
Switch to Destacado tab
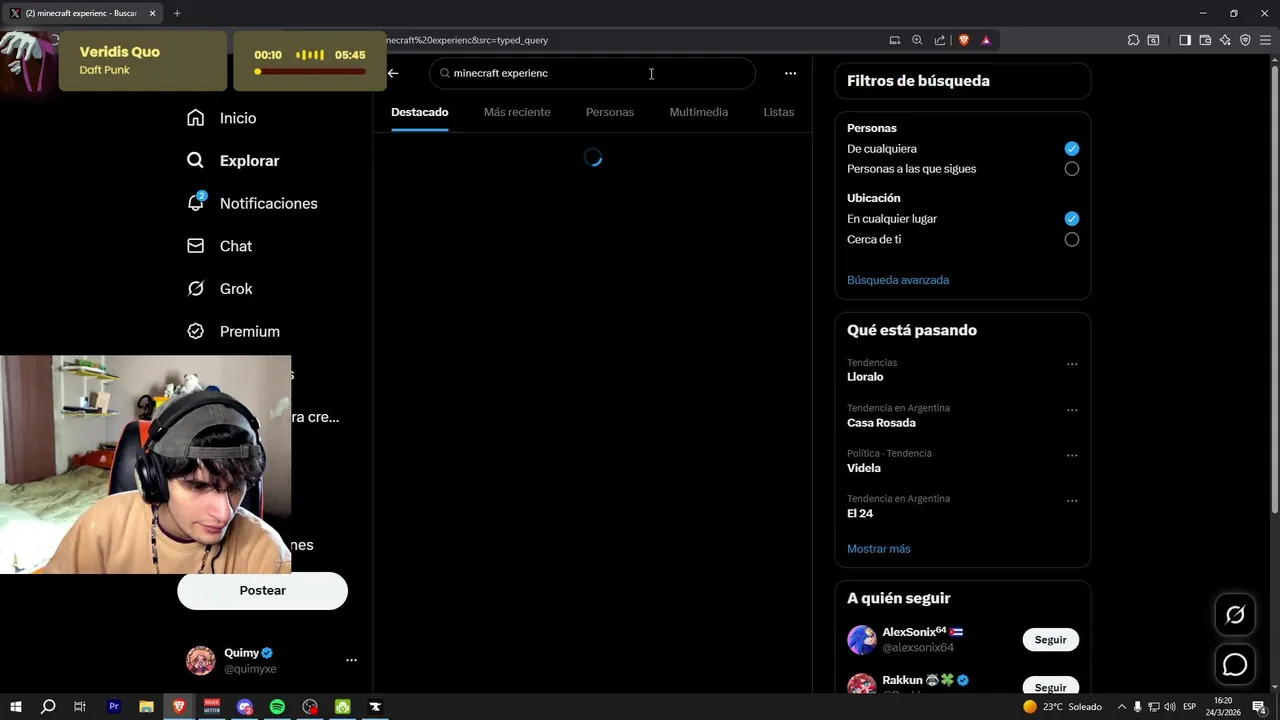(x=420, y=112)
